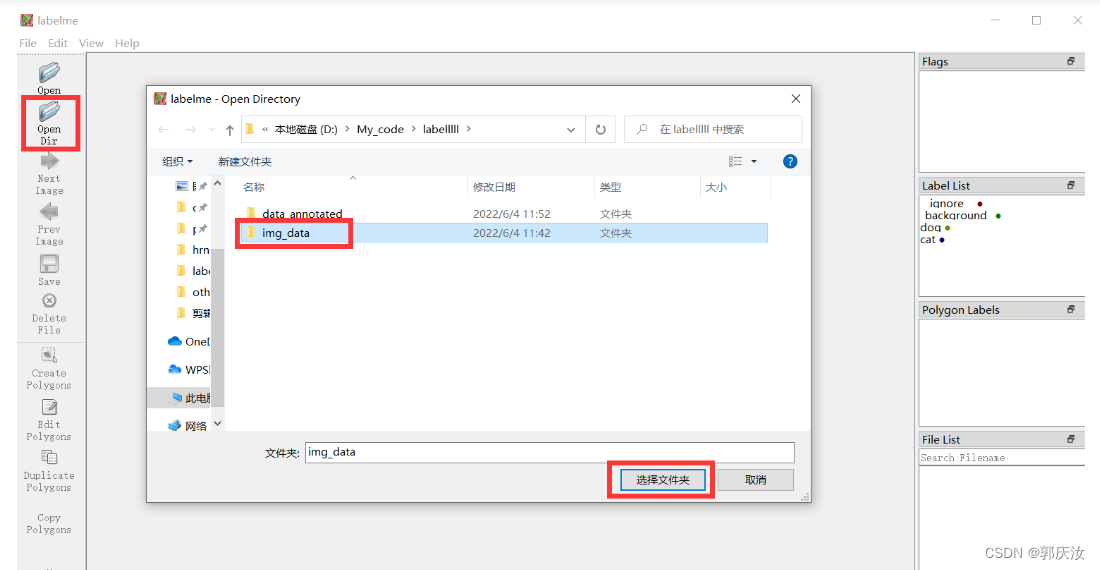Select 此电脑 in navigation pane
The height and width of the screenshot is (570, 1100).
coord(190,398)
